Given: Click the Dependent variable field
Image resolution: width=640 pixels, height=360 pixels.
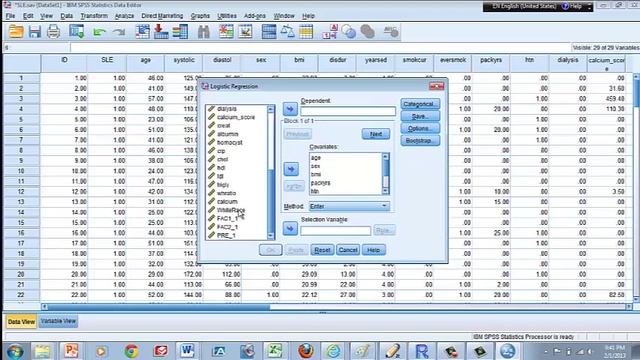Looking at the screenshot, I should click(x=348, y=111).
